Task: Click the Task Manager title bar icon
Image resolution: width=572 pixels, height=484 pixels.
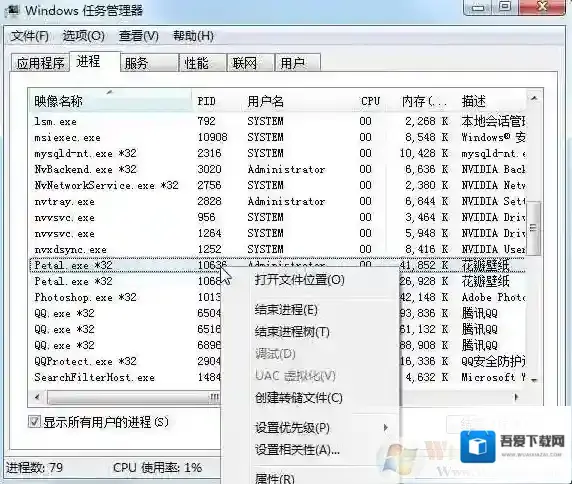Action: [13, 10]
